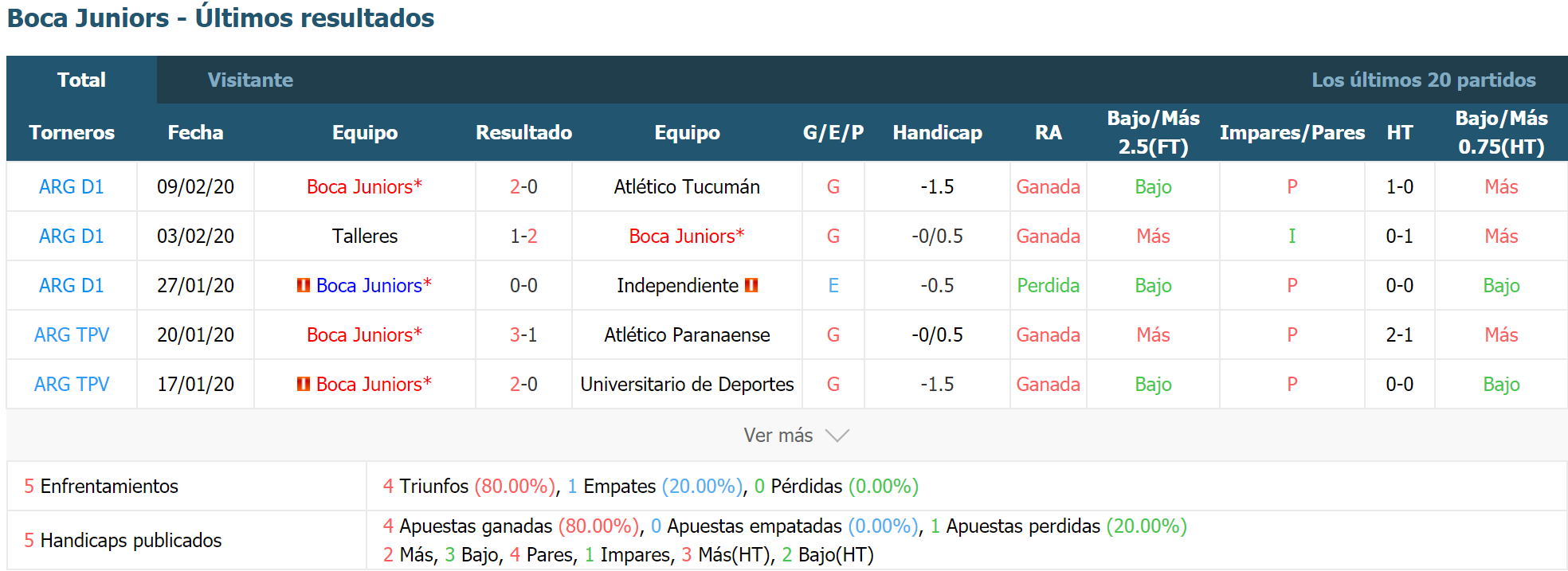Click the Ver más text
The width and height of the screenshot is (1568, 571).
(x=778, y=436)
